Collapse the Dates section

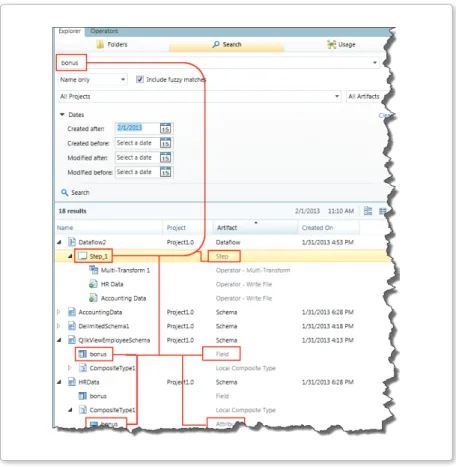[x=62, y=114]
